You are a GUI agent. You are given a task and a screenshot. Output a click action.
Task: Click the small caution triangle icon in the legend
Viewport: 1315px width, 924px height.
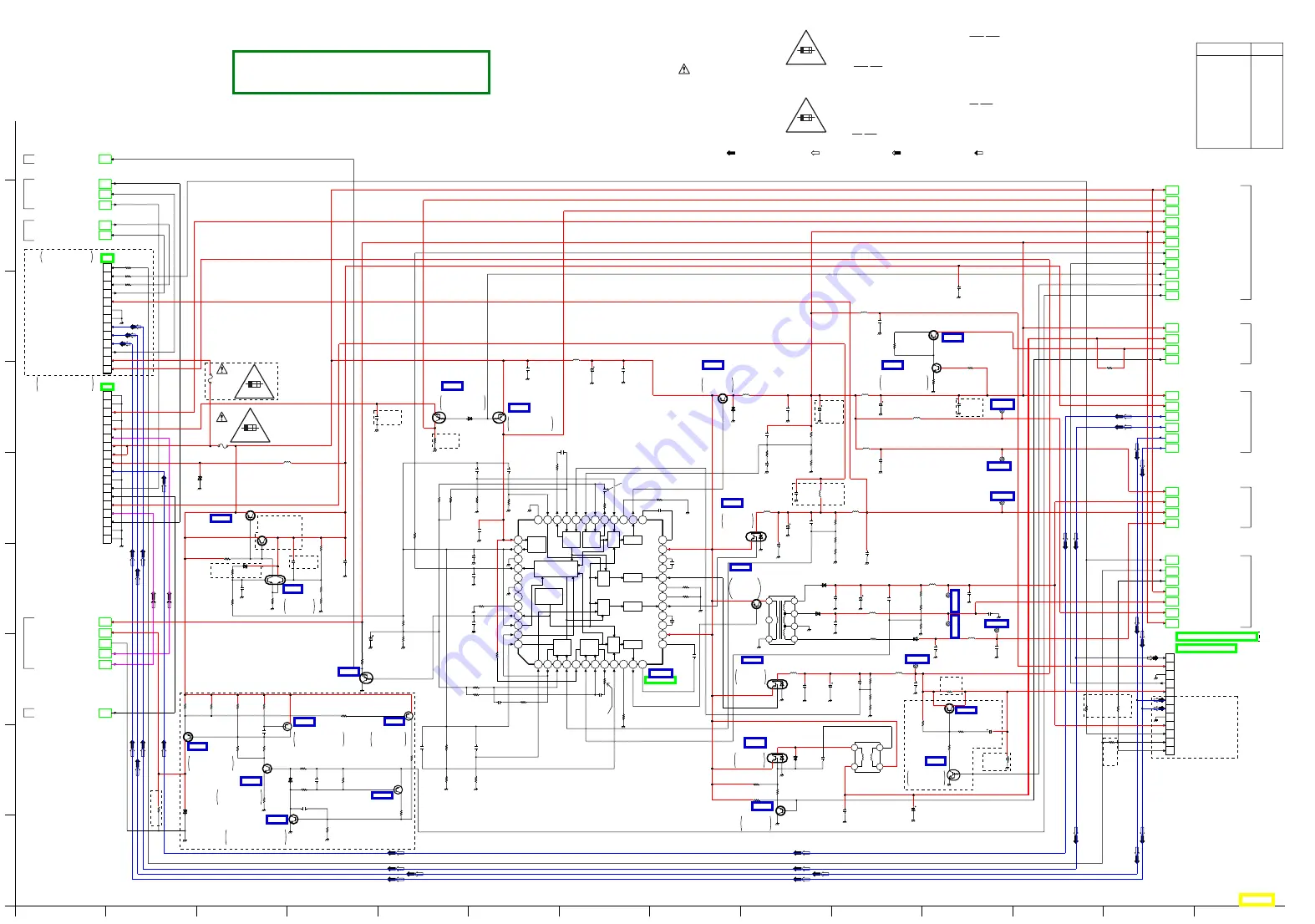(684, 69)
